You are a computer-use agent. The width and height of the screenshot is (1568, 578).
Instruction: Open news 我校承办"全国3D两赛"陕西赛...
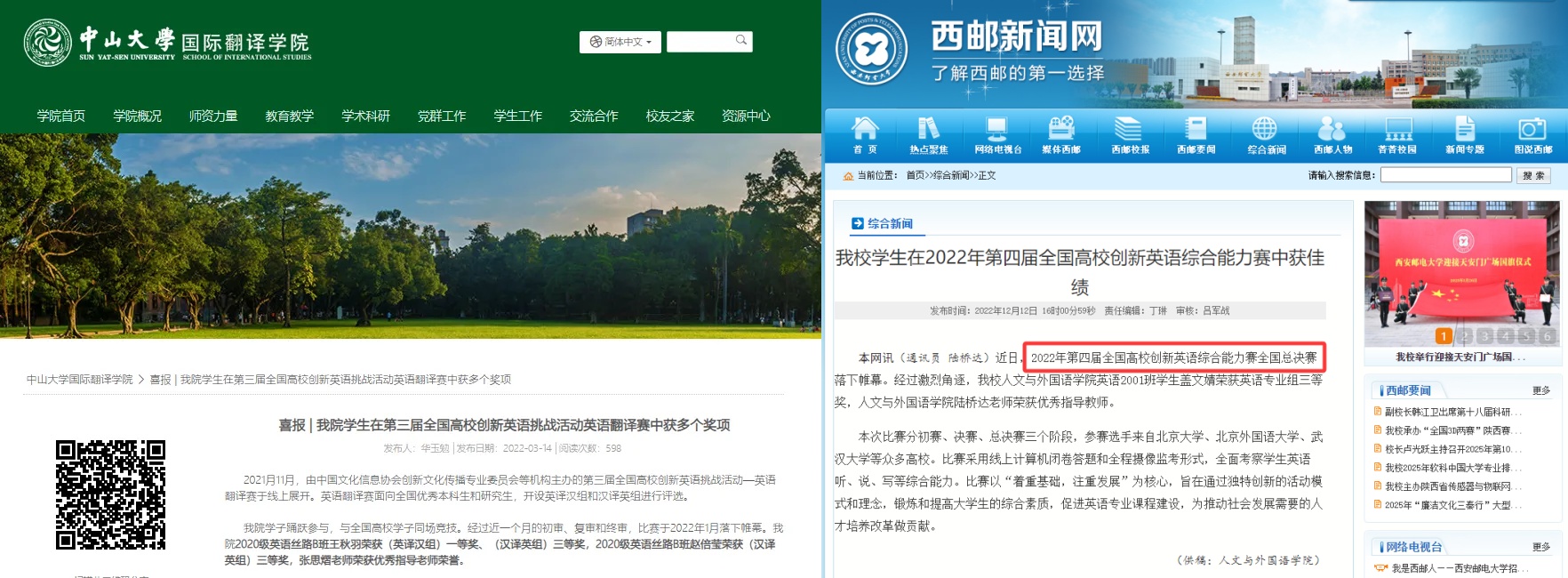1453,430
